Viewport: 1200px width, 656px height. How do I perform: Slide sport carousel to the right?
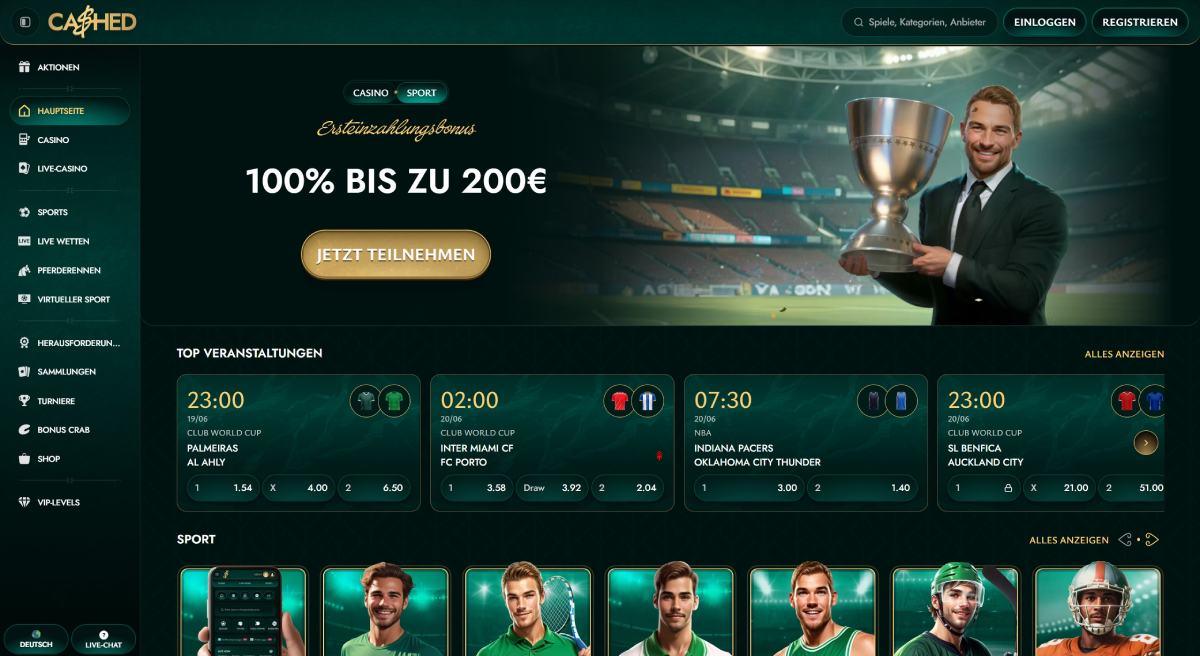click(1151, 540)
